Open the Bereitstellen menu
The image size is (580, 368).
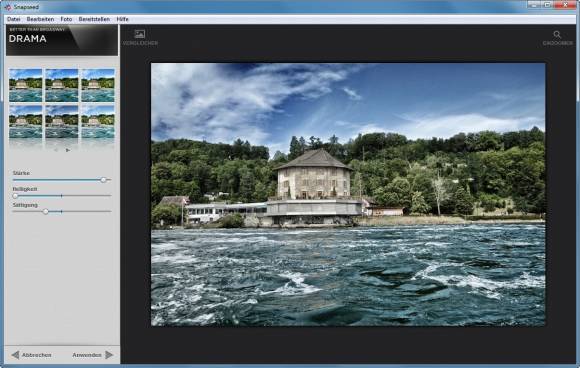click(94, 19)
